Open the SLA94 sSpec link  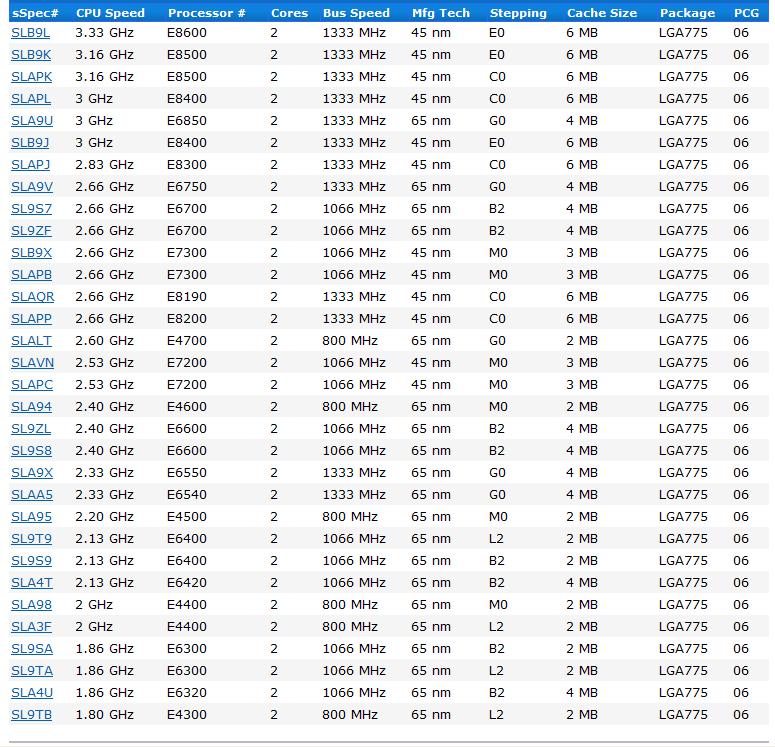(x=31, y=407)
